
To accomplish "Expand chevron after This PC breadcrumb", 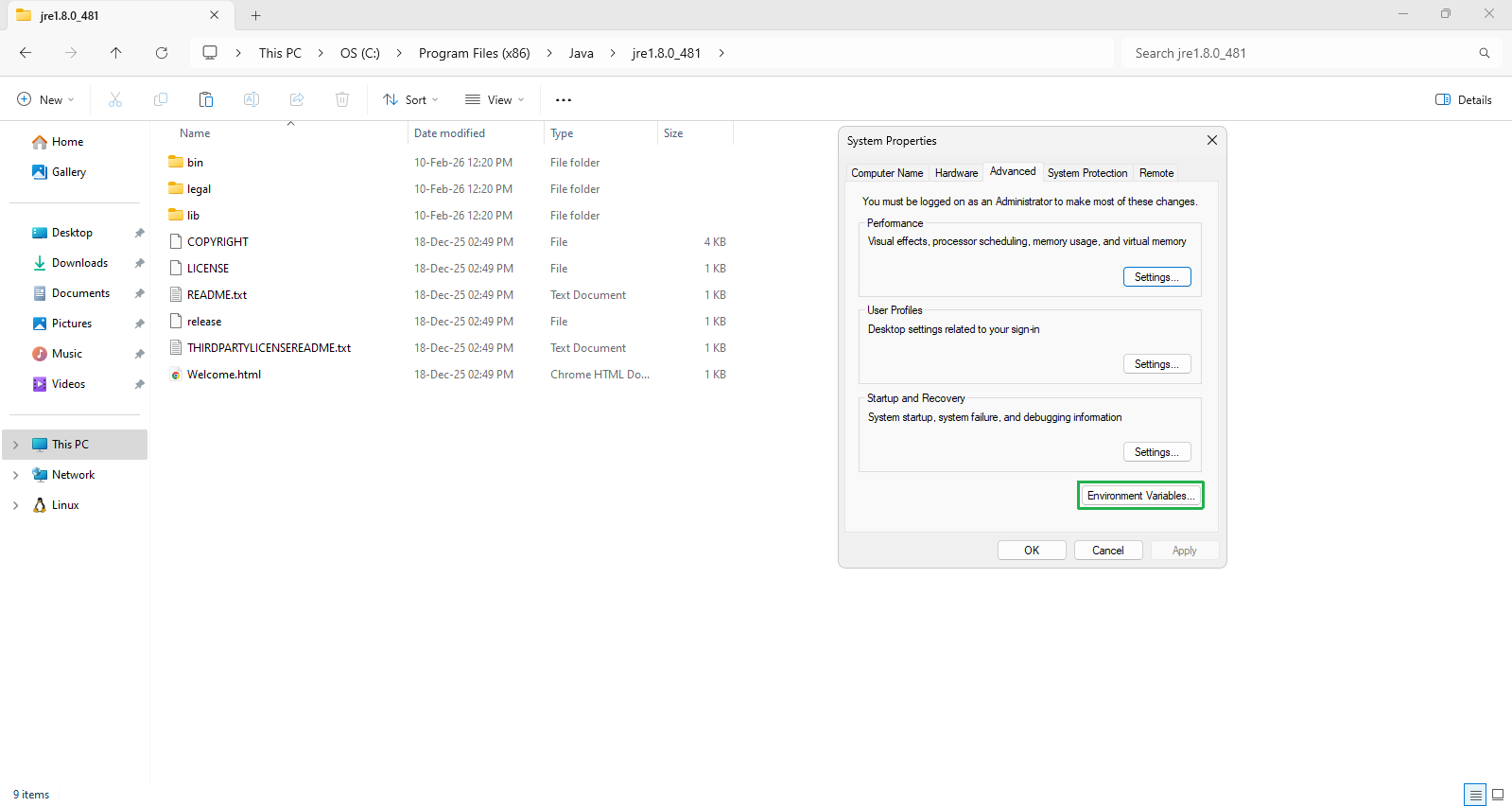I will click(x=322, y=53).
